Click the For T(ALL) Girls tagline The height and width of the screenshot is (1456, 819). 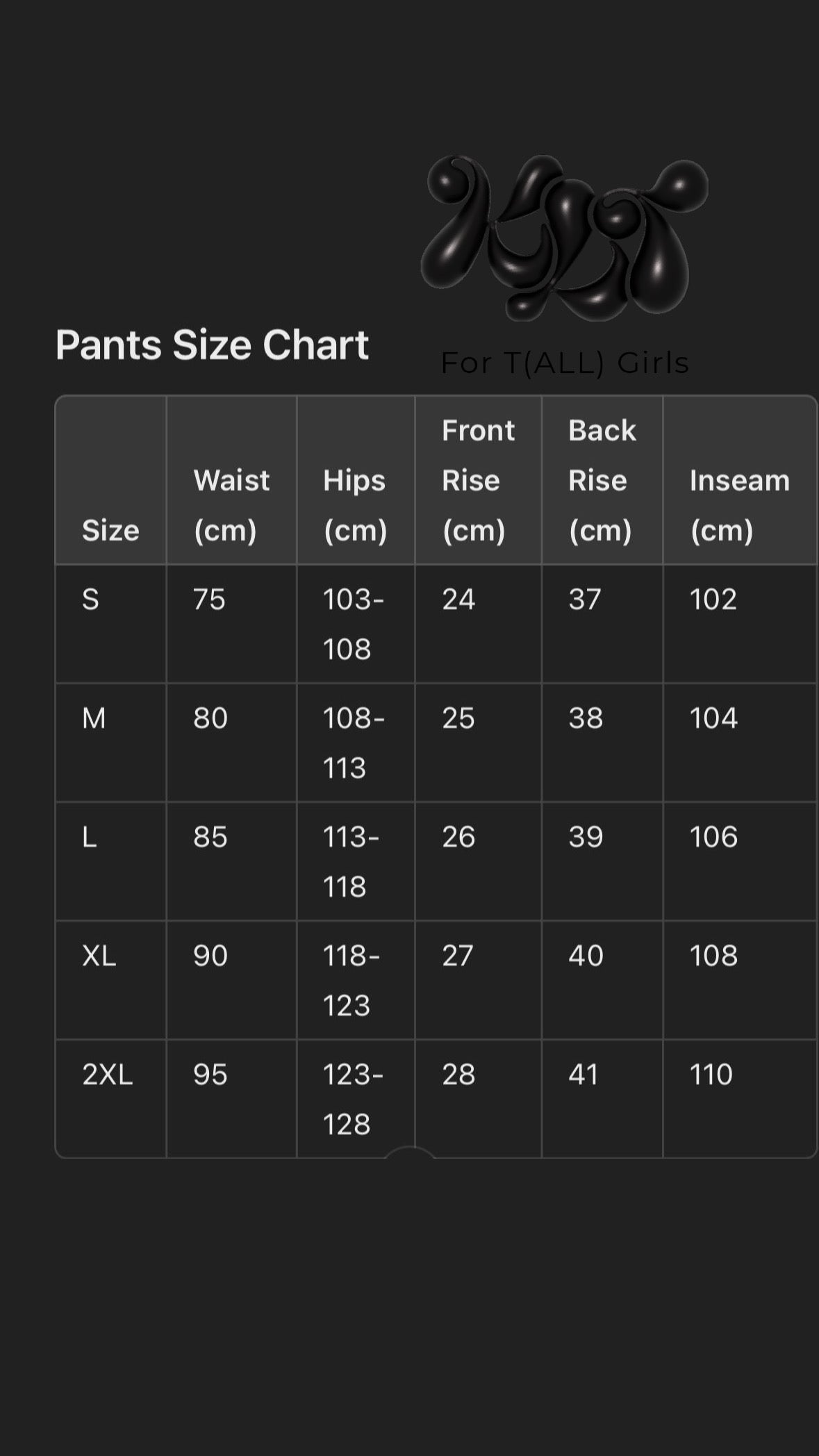565,363
